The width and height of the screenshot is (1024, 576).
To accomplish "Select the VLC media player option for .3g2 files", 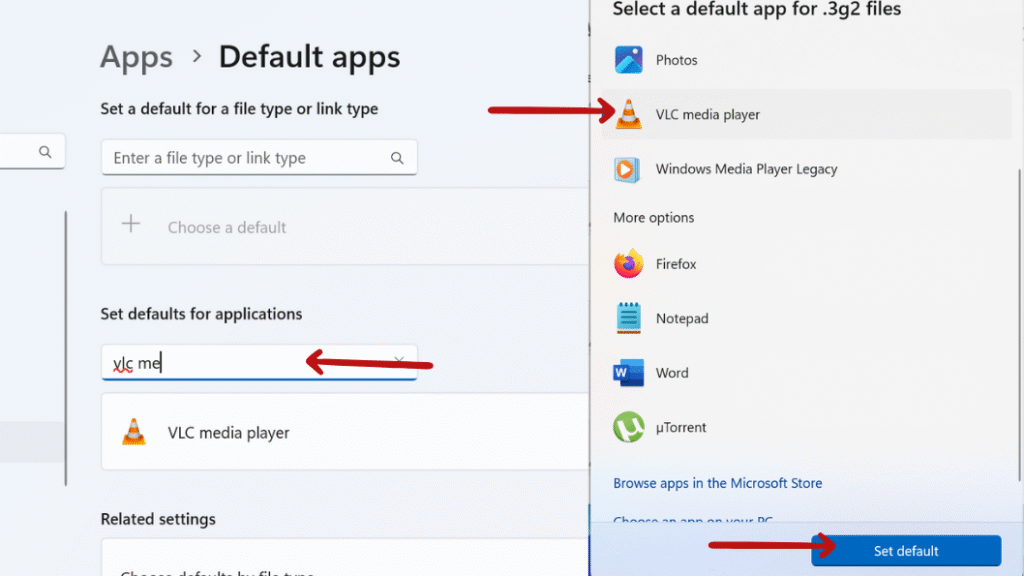I will point(806,114).
